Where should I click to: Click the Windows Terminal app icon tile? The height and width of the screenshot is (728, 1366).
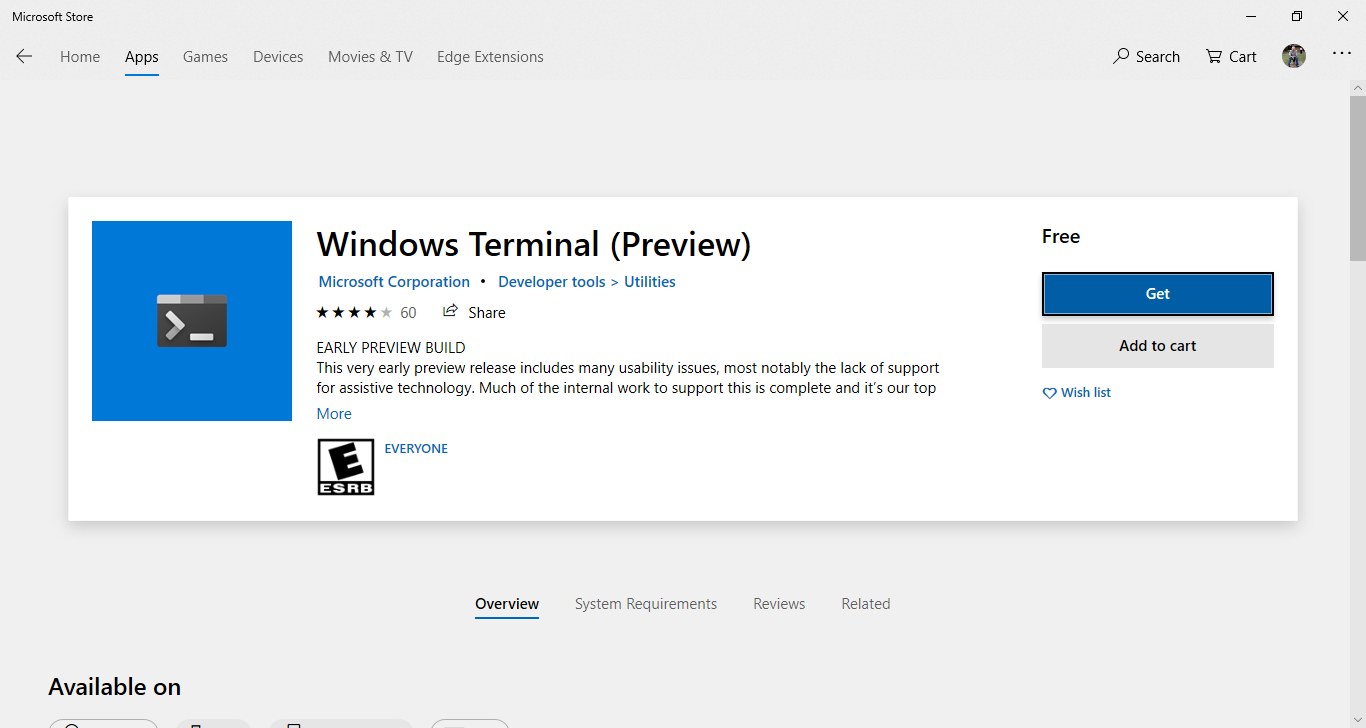(x=192, y=321)
